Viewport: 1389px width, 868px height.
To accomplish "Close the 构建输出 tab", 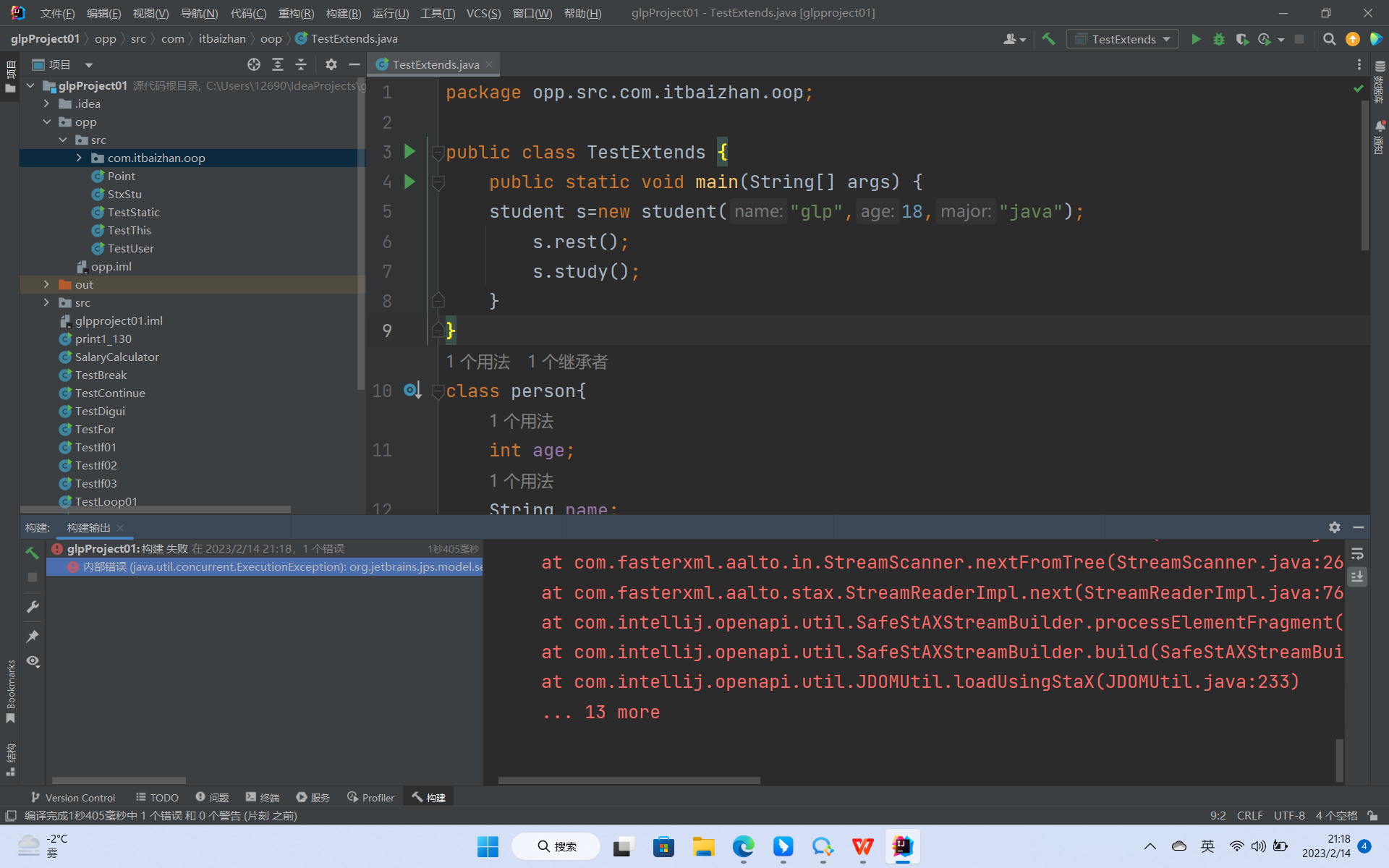I will pyautogui.click(x=120, y=528).
